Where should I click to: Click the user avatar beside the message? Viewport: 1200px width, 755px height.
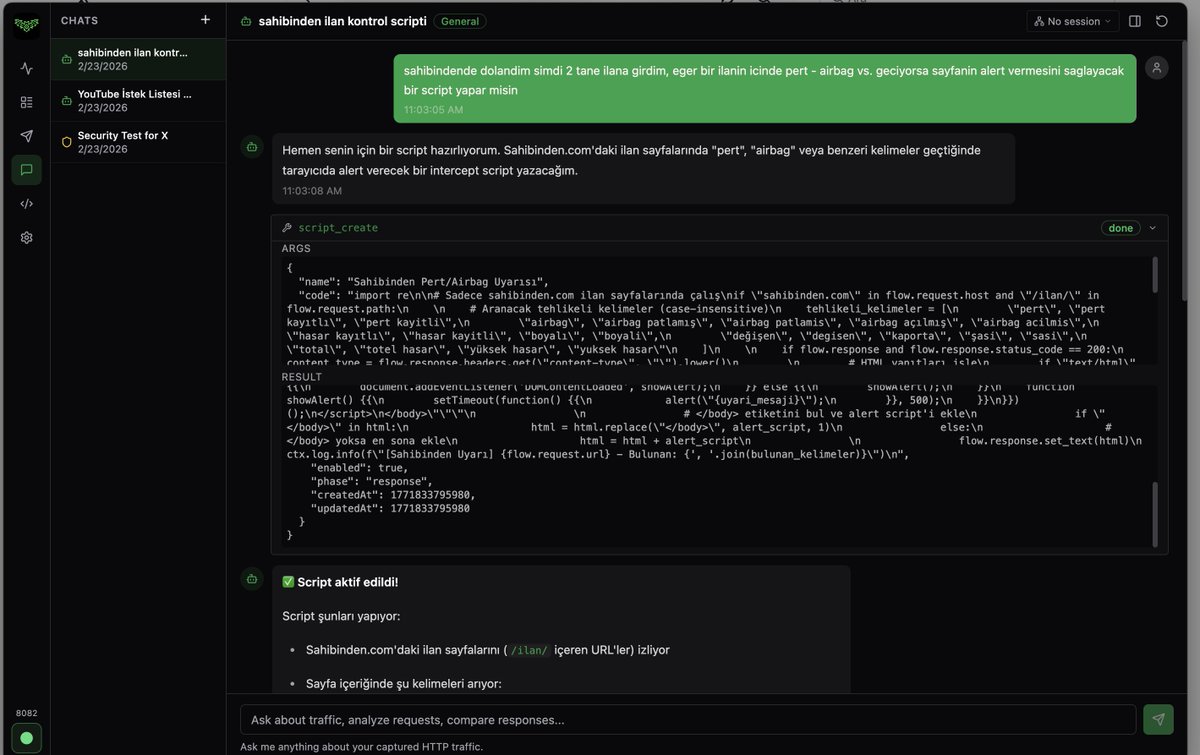pos(1157,67)
